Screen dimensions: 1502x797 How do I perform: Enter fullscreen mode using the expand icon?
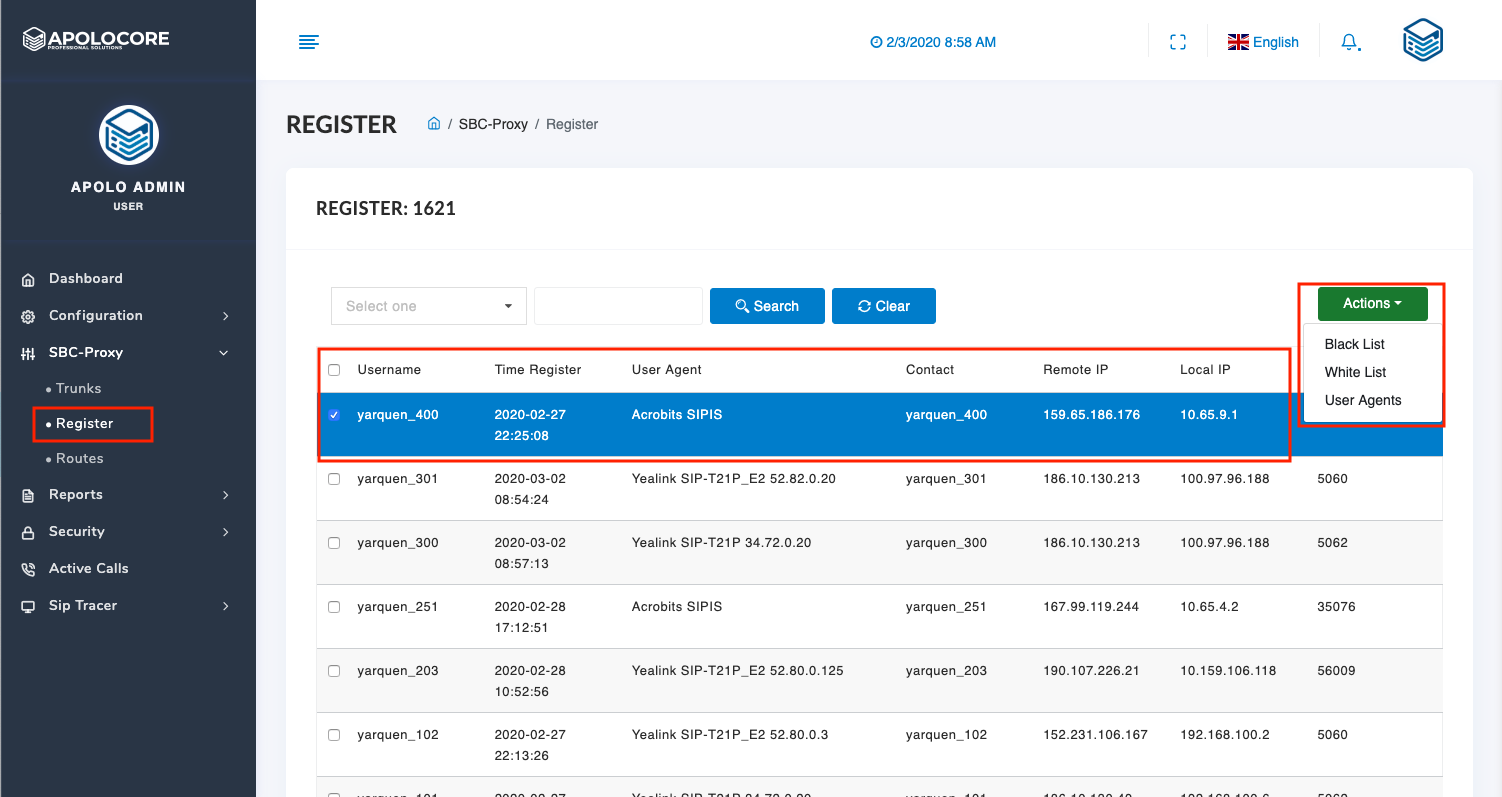[x=1178, y=42]
